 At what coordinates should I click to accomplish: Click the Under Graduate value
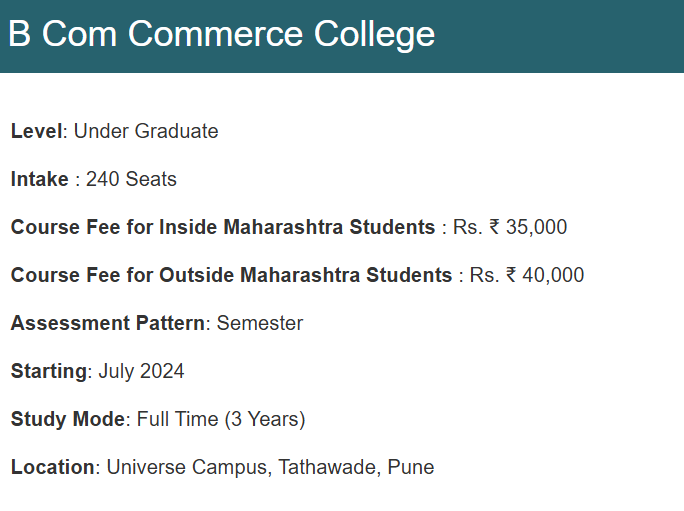tap(146, 131)
